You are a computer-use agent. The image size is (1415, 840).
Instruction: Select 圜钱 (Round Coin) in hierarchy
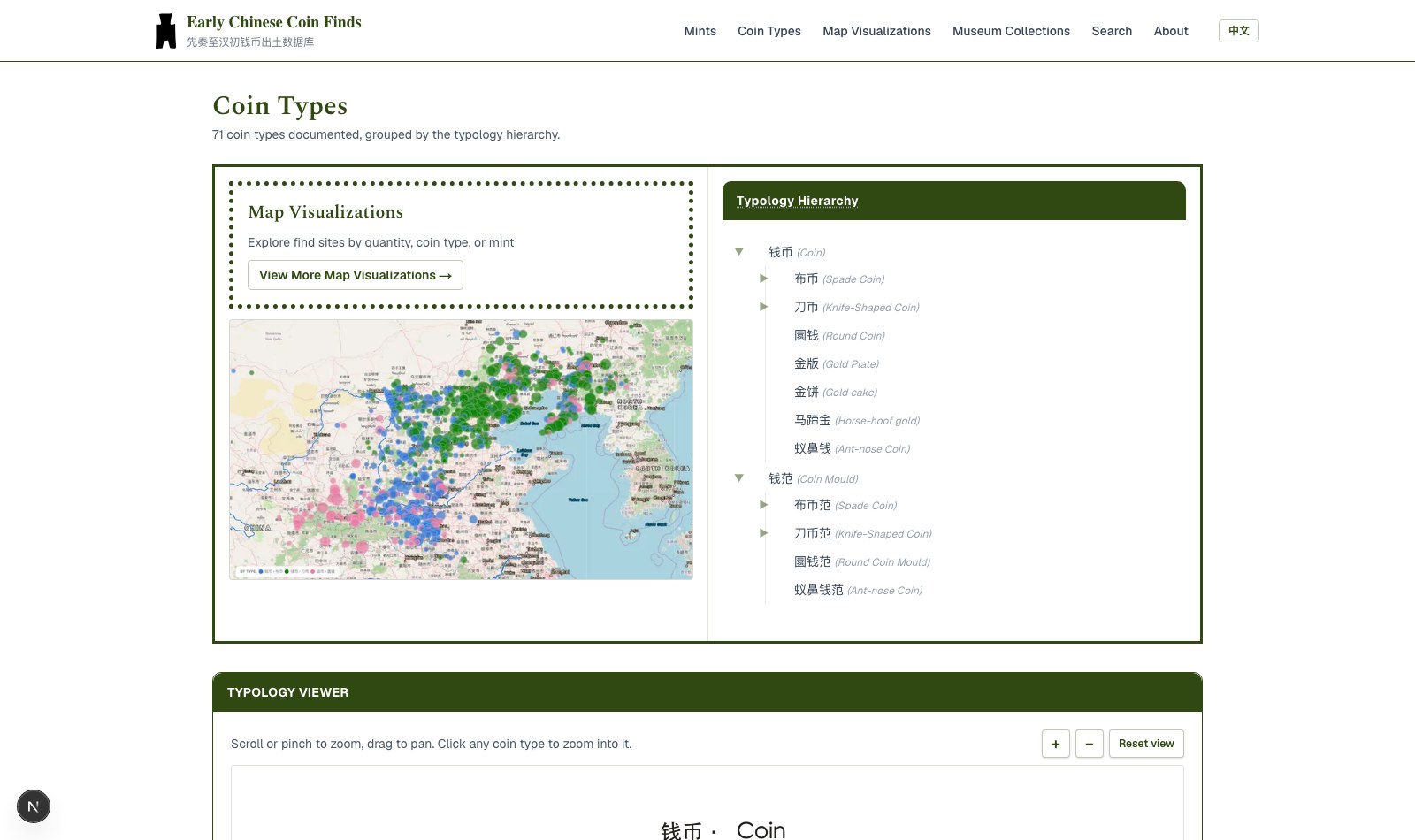coord(839,335)
